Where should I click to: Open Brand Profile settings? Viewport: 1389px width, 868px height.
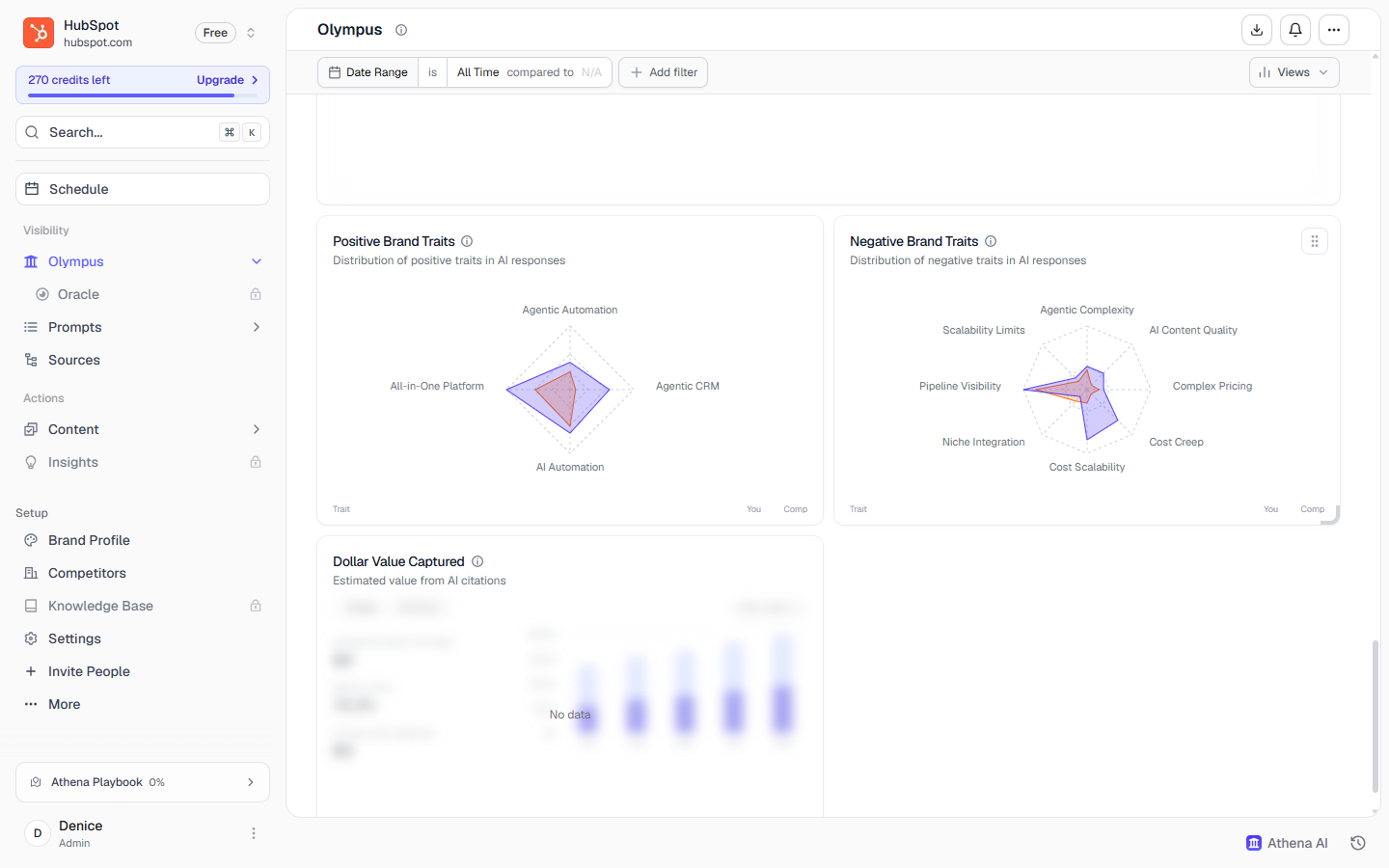(143, 540)
